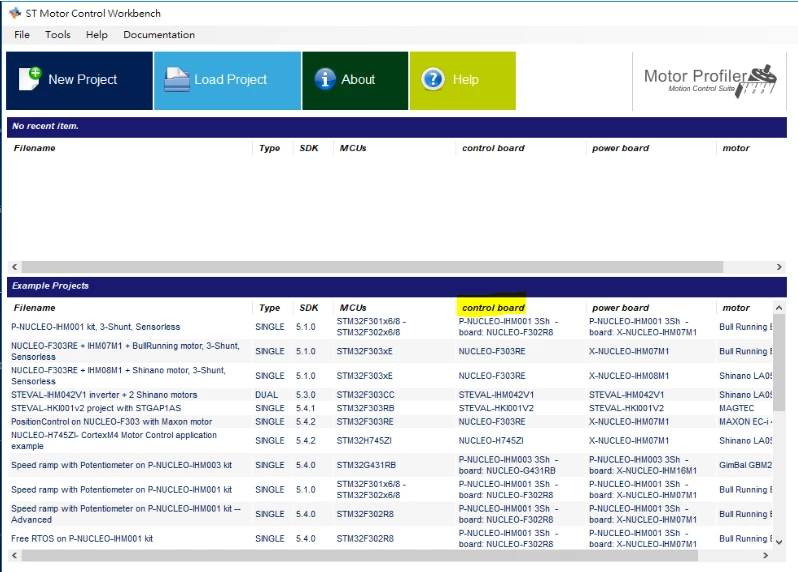Sort example projects by SDK header
798x572 pixels.
click(x=309, y=308)
